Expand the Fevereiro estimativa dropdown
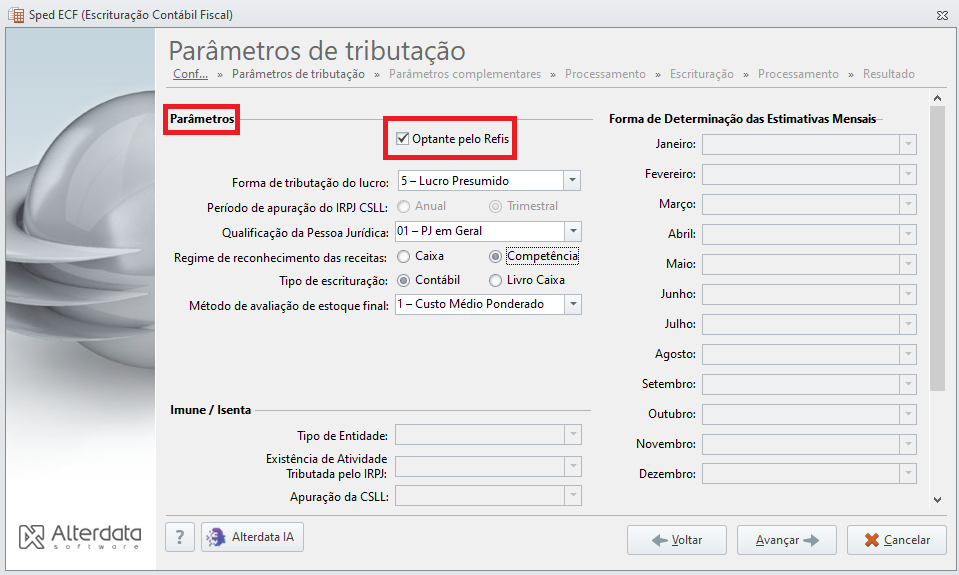 (908, 174)
